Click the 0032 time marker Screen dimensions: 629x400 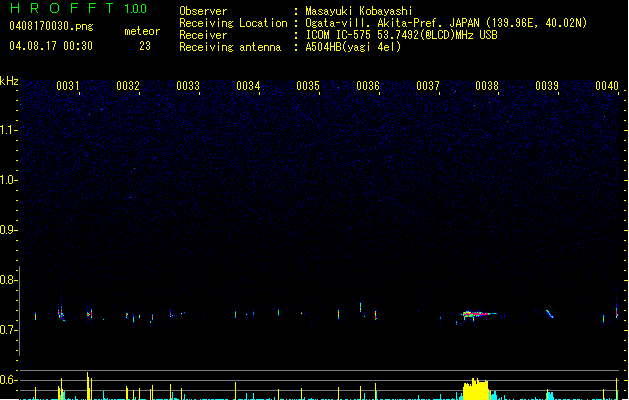128,86
